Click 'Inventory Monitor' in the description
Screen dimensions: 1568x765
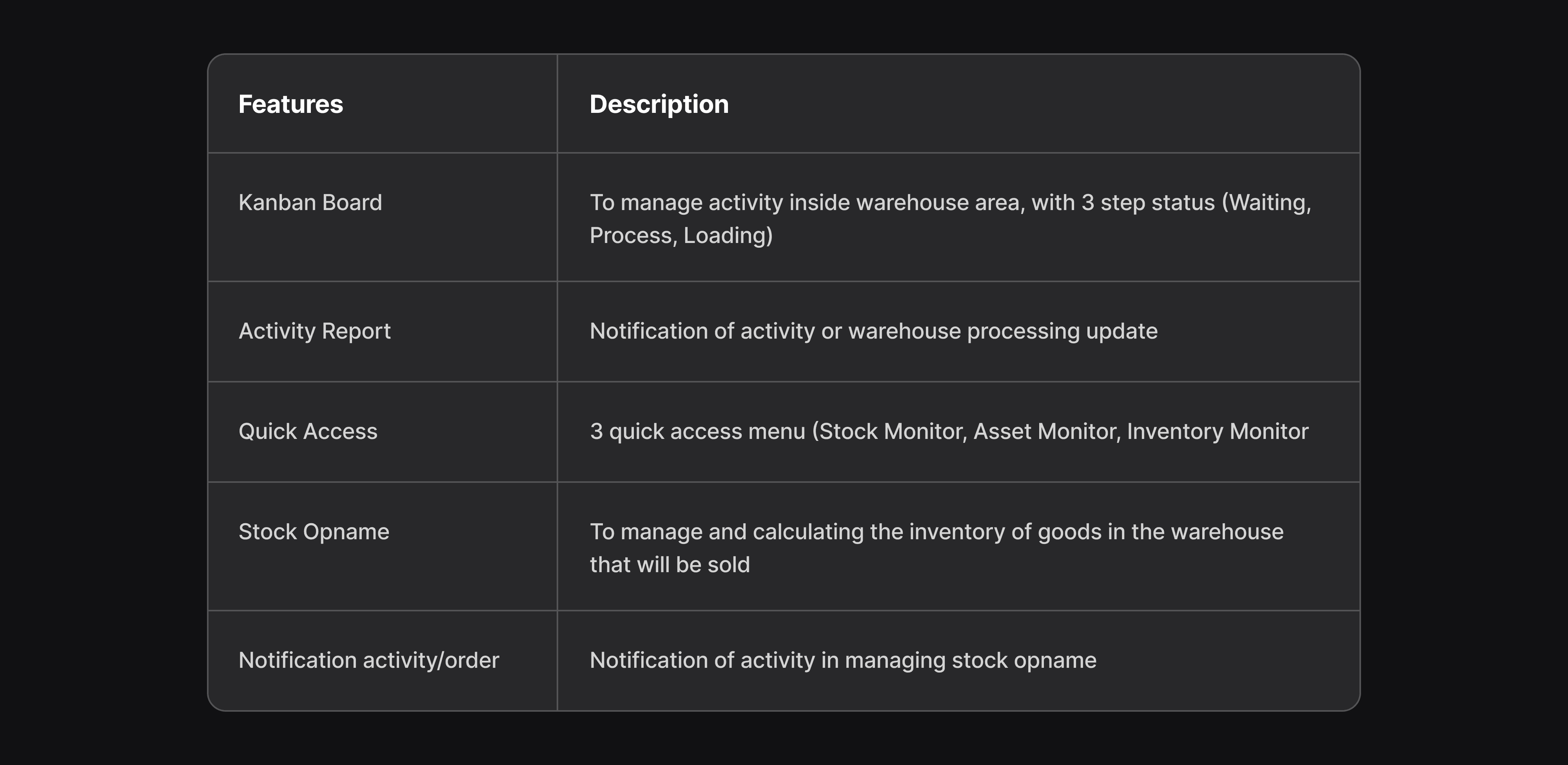point(1218,431)
